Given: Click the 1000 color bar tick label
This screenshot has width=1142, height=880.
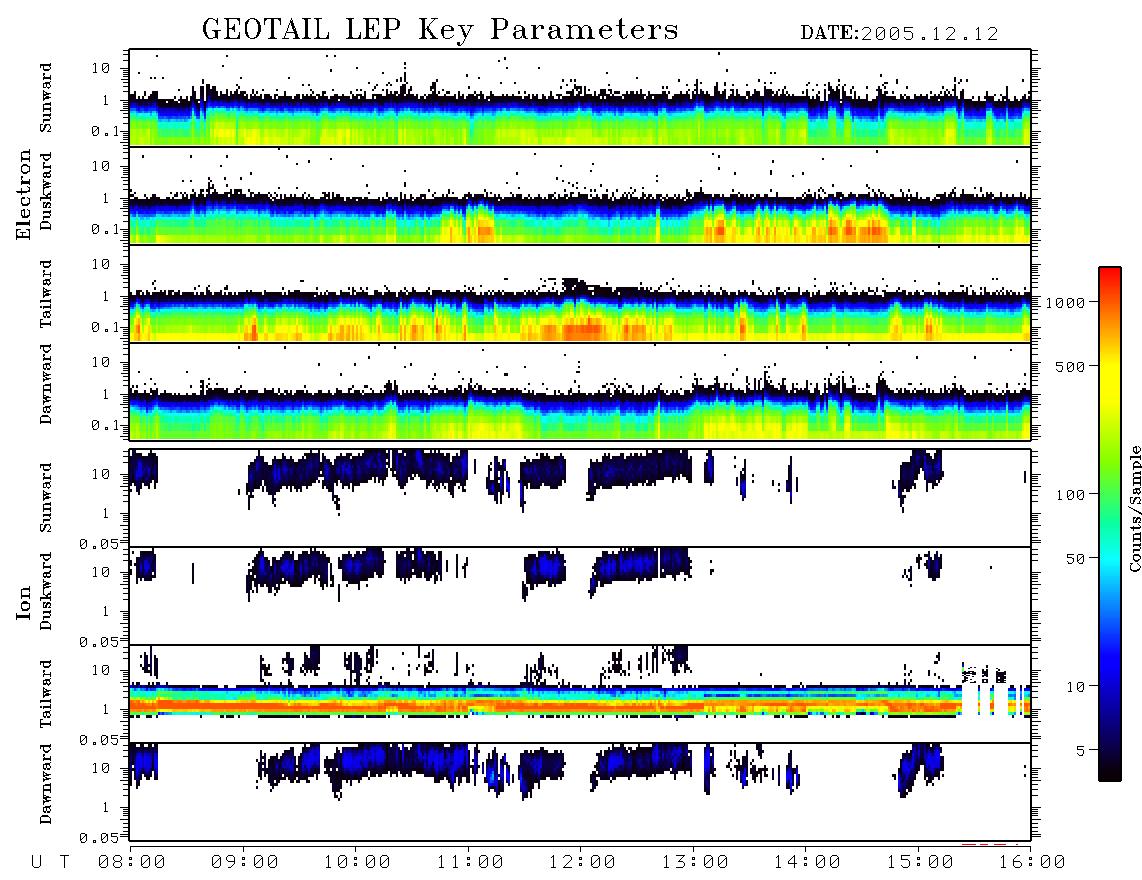Looking at the screenshot, I should pyautogui.click(x=1065, y=302).
